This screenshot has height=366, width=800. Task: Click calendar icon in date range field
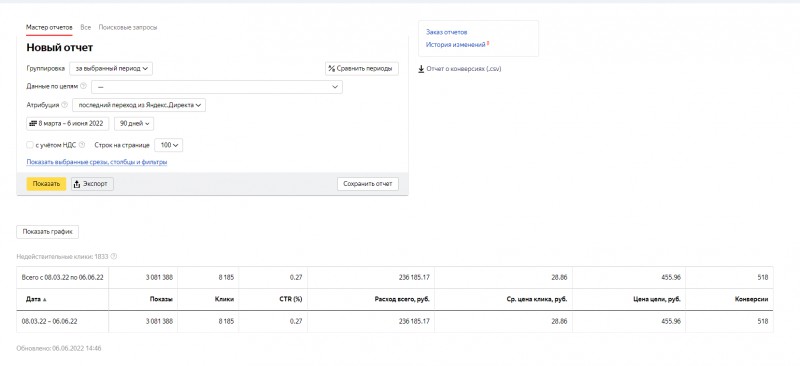tap(33, 124)
